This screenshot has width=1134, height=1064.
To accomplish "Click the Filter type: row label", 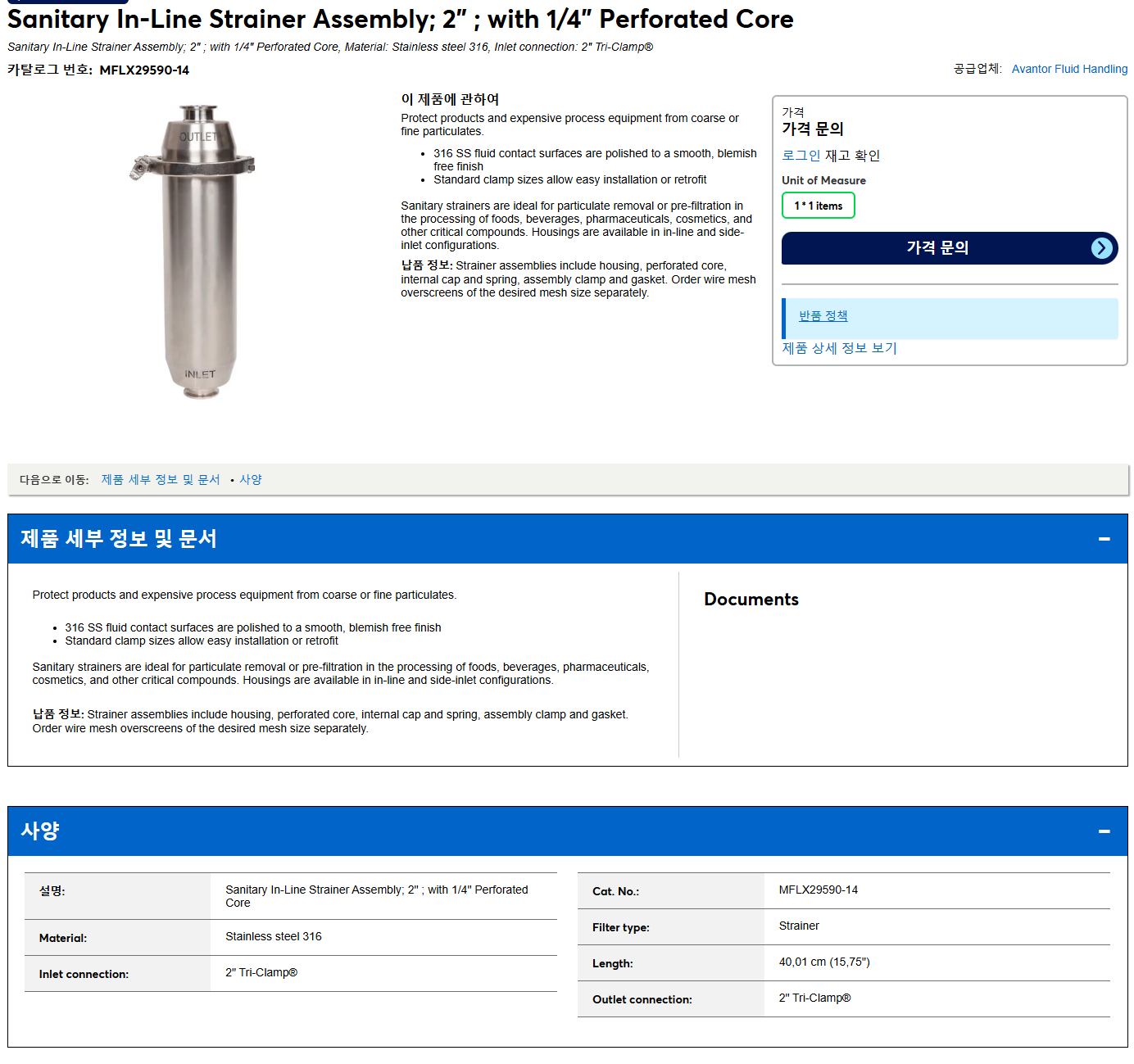I will click(x=621, y=928).
